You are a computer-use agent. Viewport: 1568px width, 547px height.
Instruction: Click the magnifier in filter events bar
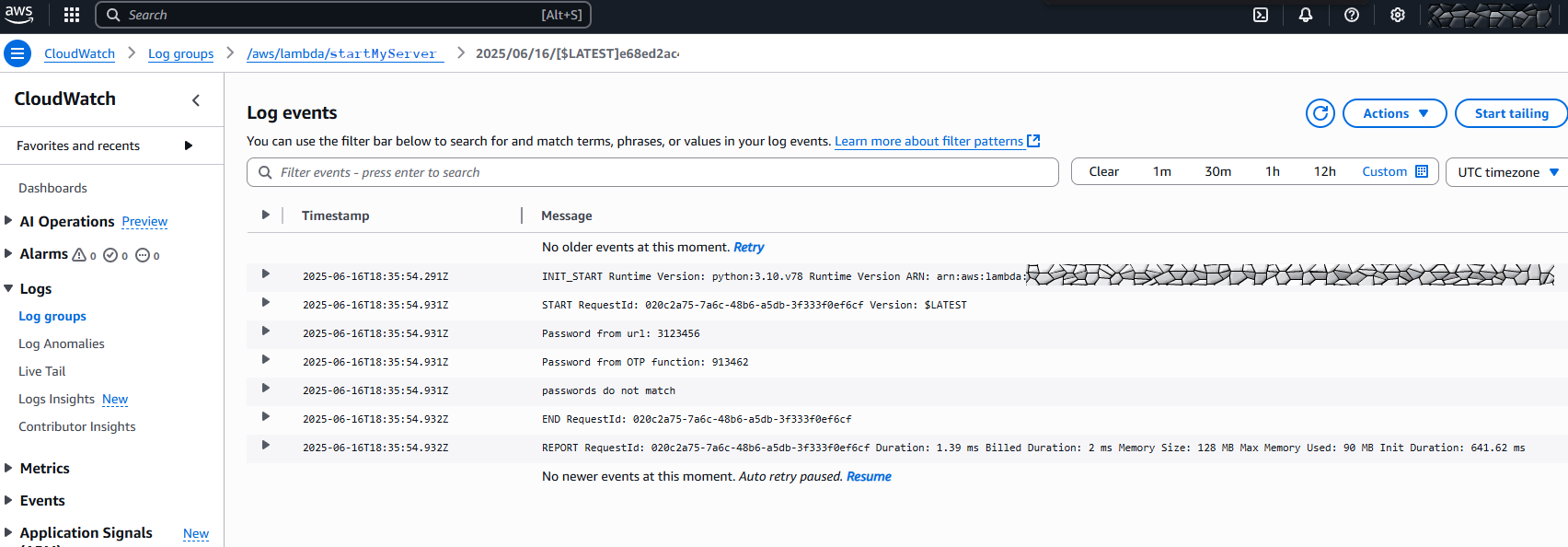coord(265,172)
